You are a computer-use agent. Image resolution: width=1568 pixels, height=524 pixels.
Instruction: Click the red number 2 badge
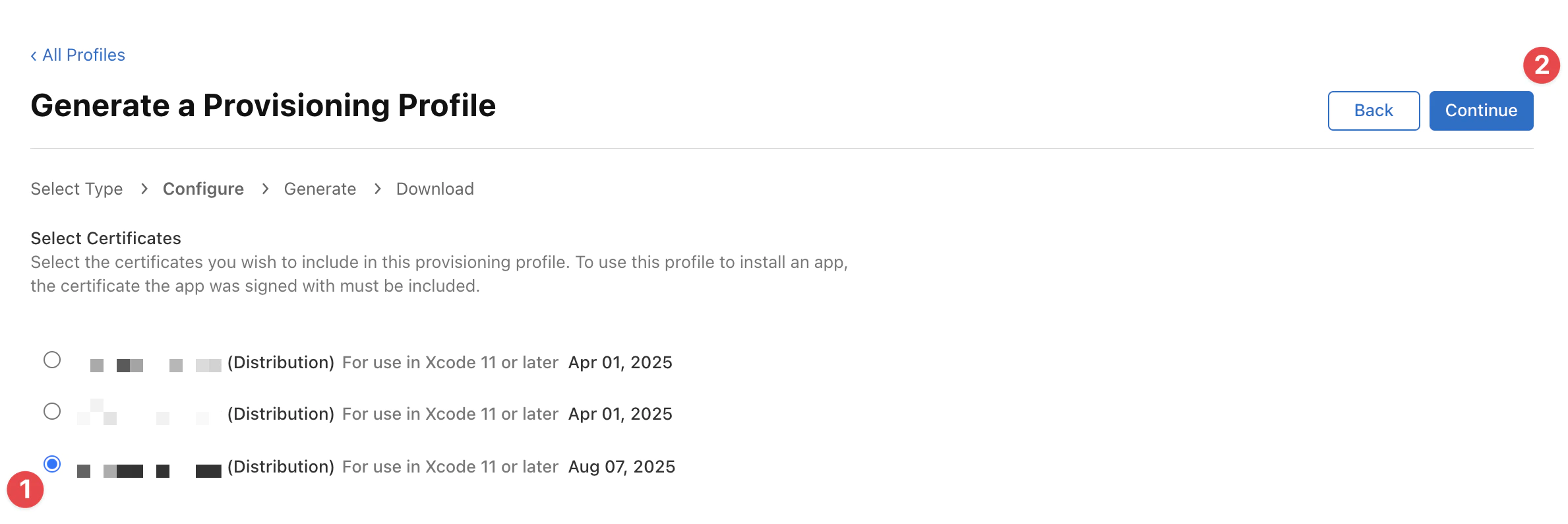tap(1541, 65)
